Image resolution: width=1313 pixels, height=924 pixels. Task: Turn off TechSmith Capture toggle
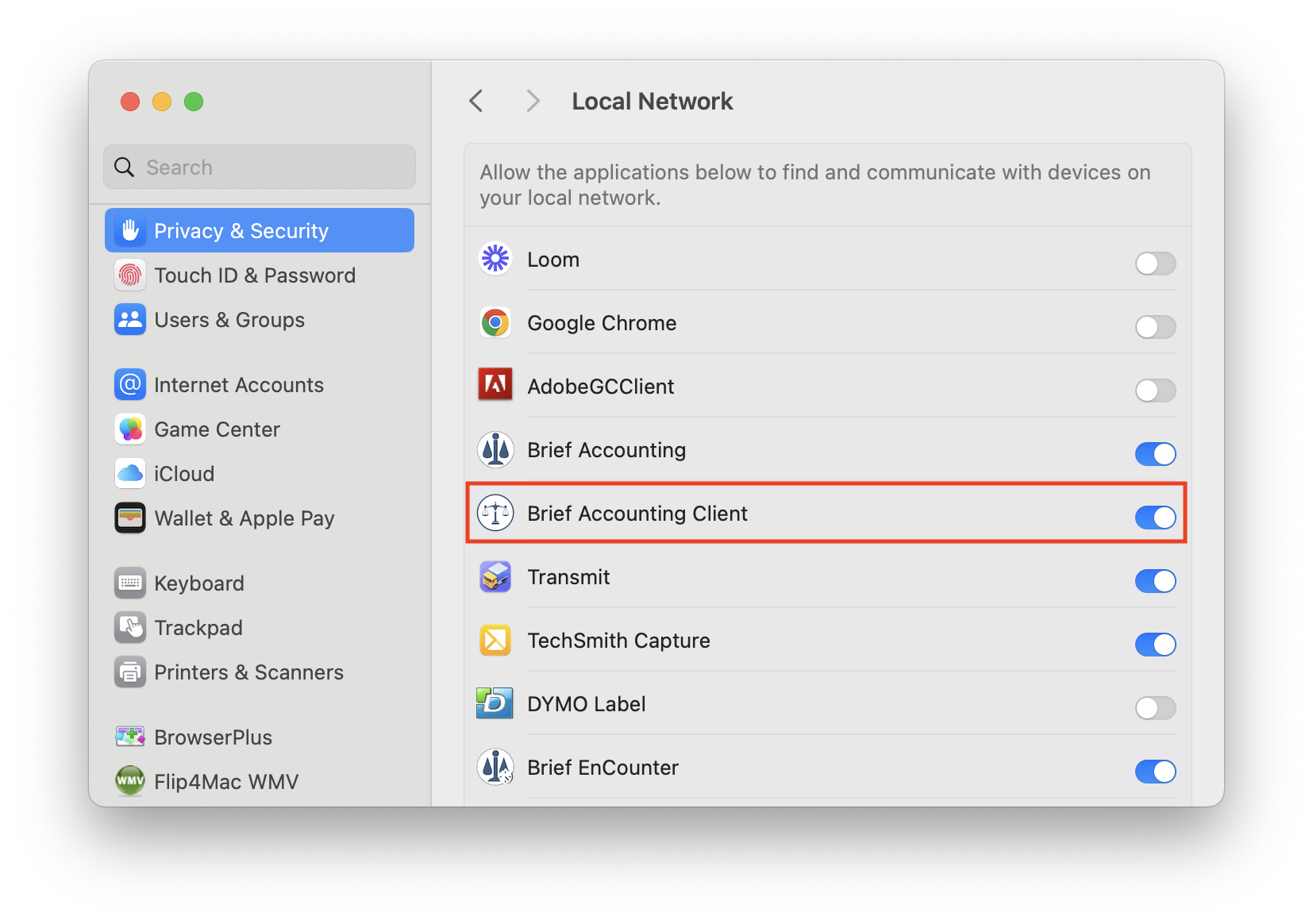1155,645
